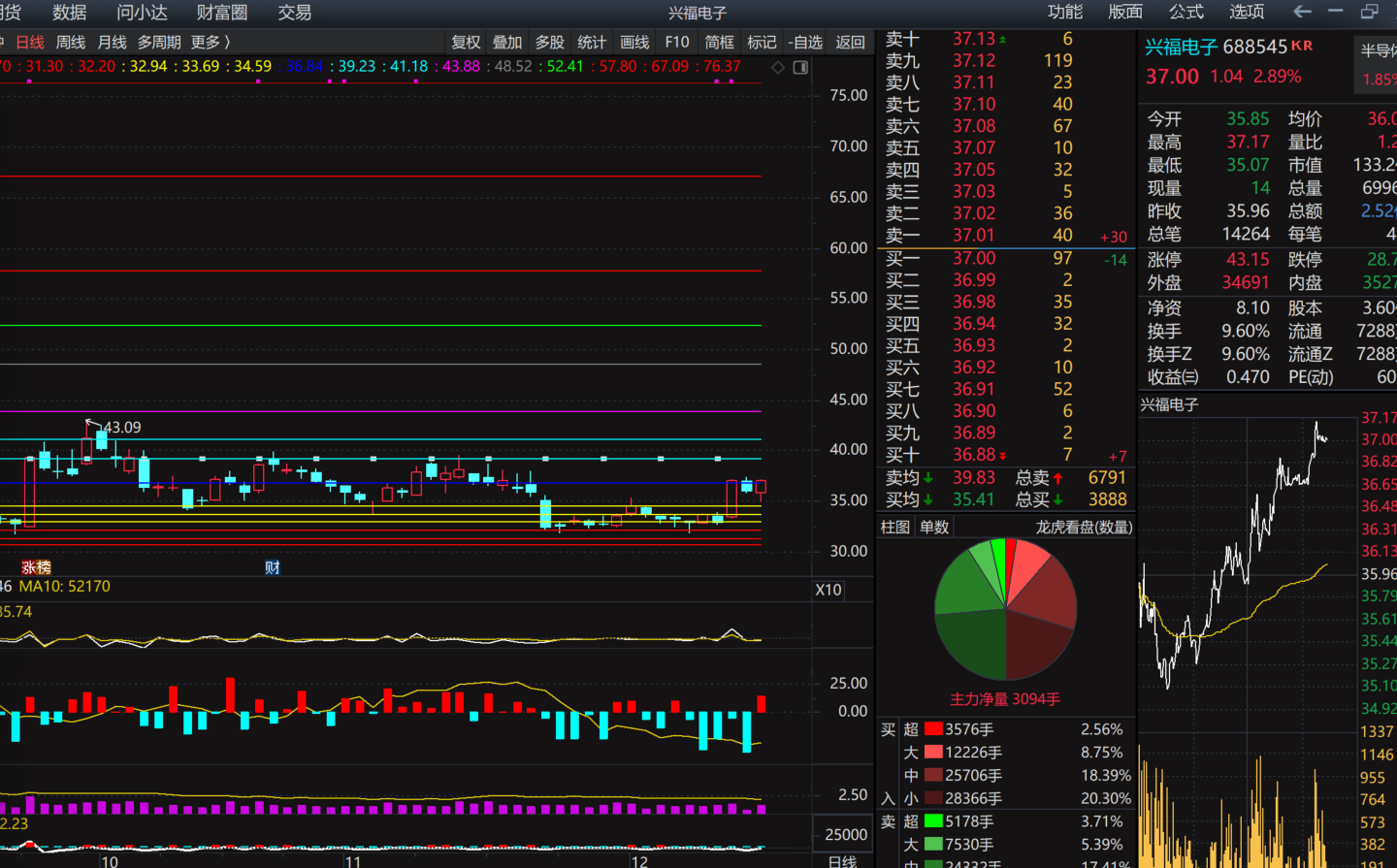Open the 功能 menu

[x=1065, y=12]
